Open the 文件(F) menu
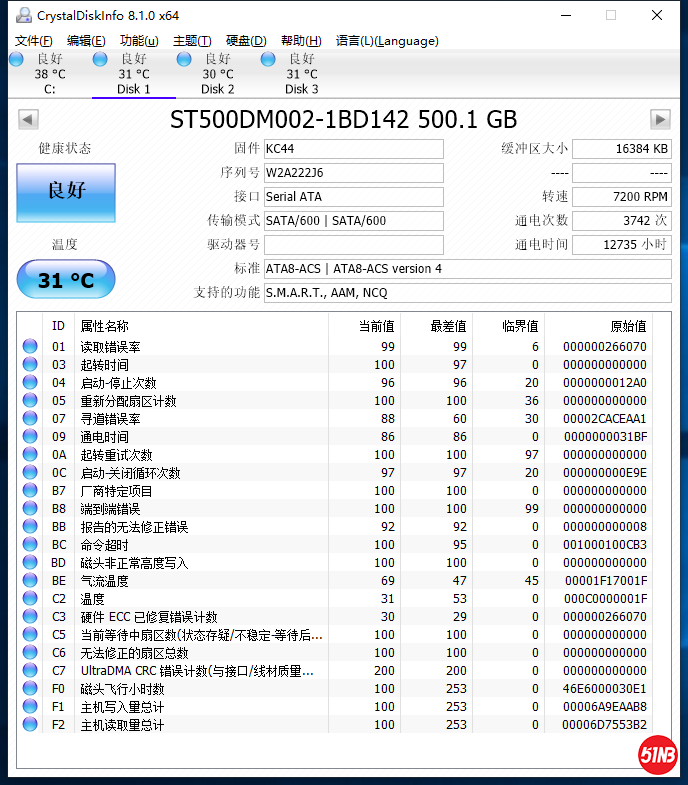 [x=33, y=41]
